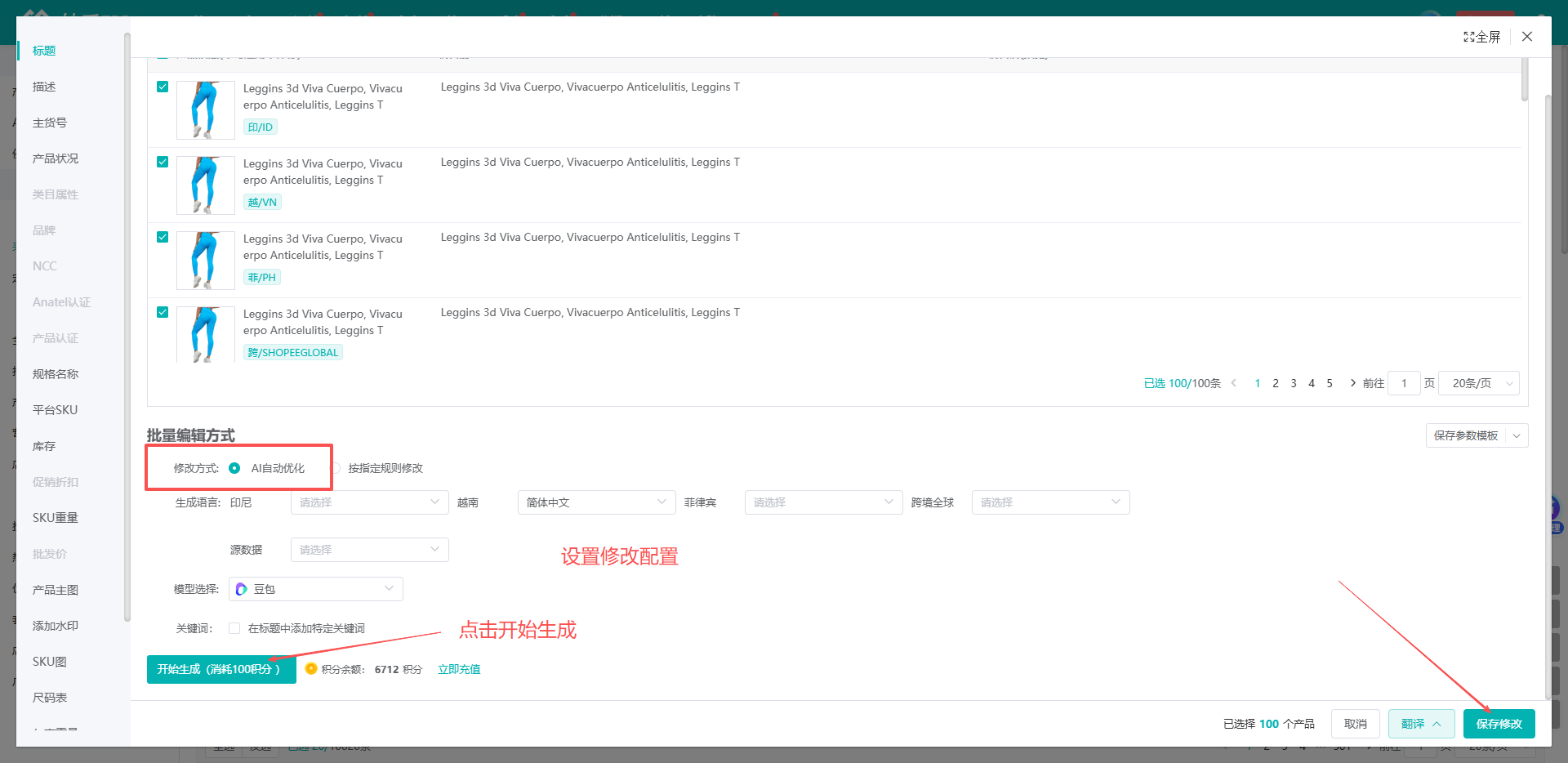This screenshot has width=1568, height=763.
Task: Go to next page arrow
Action: point(1352,383)
